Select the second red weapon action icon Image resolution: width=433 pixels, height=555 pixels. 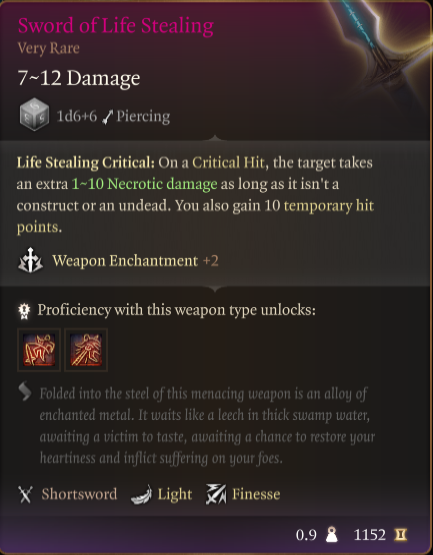coord(86,350)
